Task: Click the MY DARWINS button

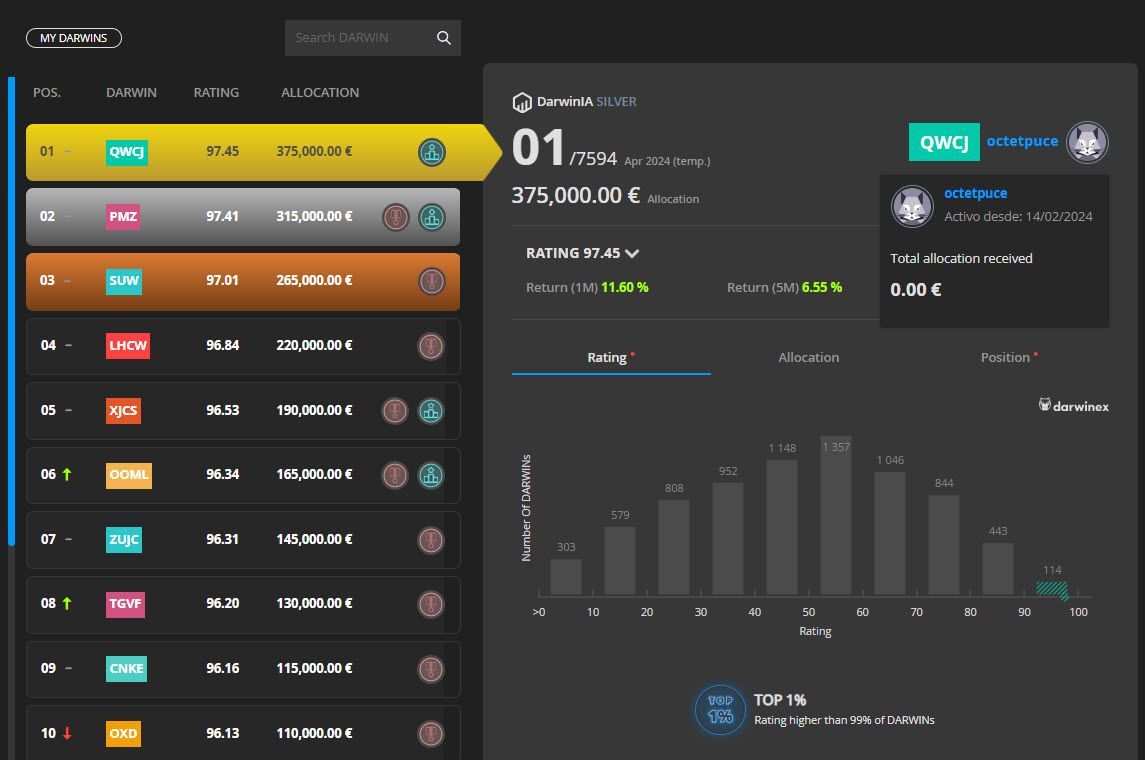Action: [x=73, y=38]
